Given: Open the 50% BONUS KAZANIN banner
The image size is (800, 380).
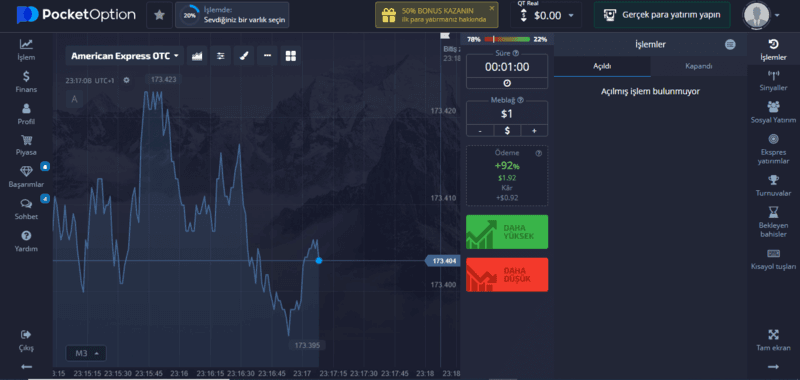Looking at the screenshot, I should pos(437,15).
